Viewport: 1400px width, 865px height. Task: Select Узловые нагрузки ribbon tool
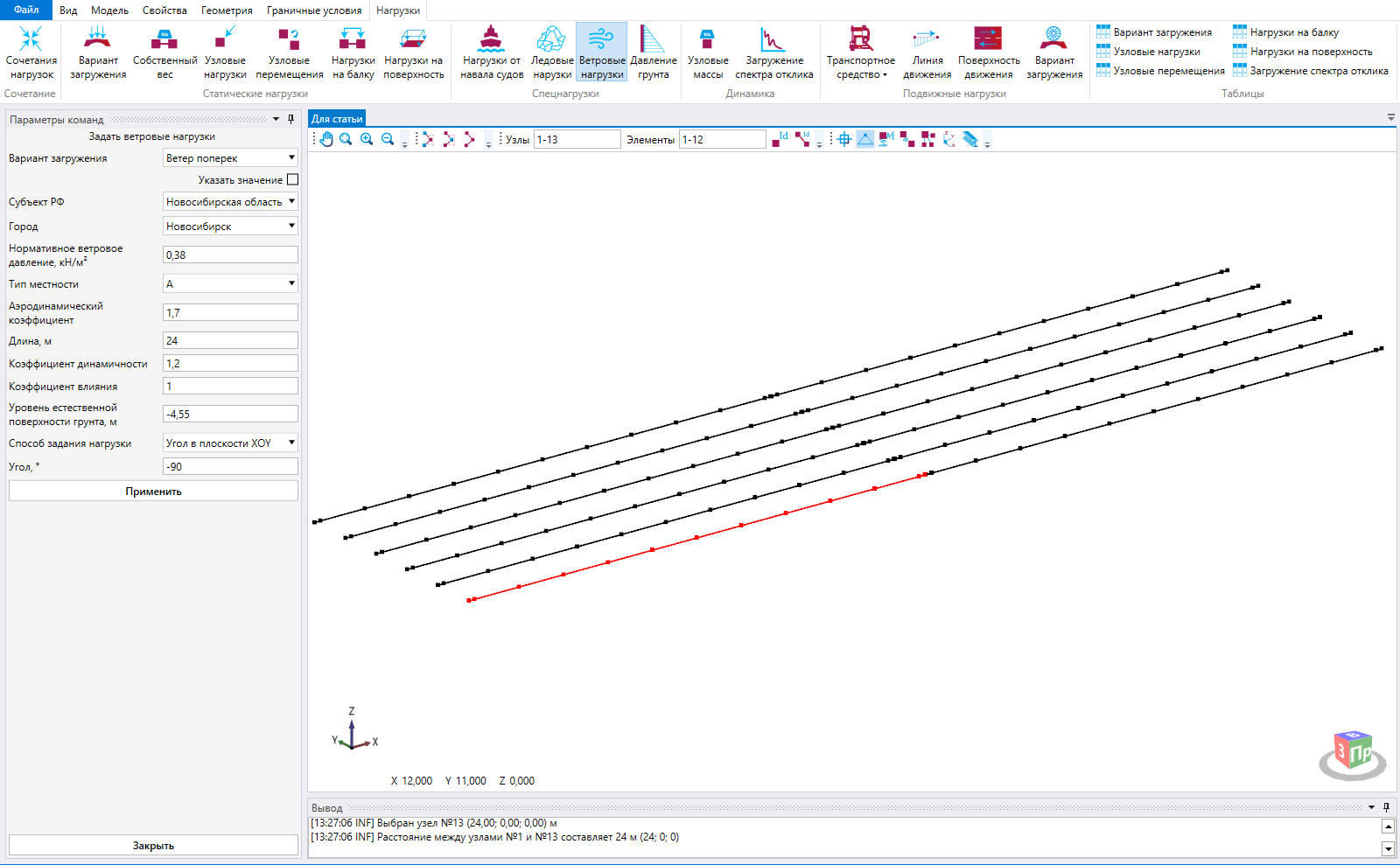[225, 52]
